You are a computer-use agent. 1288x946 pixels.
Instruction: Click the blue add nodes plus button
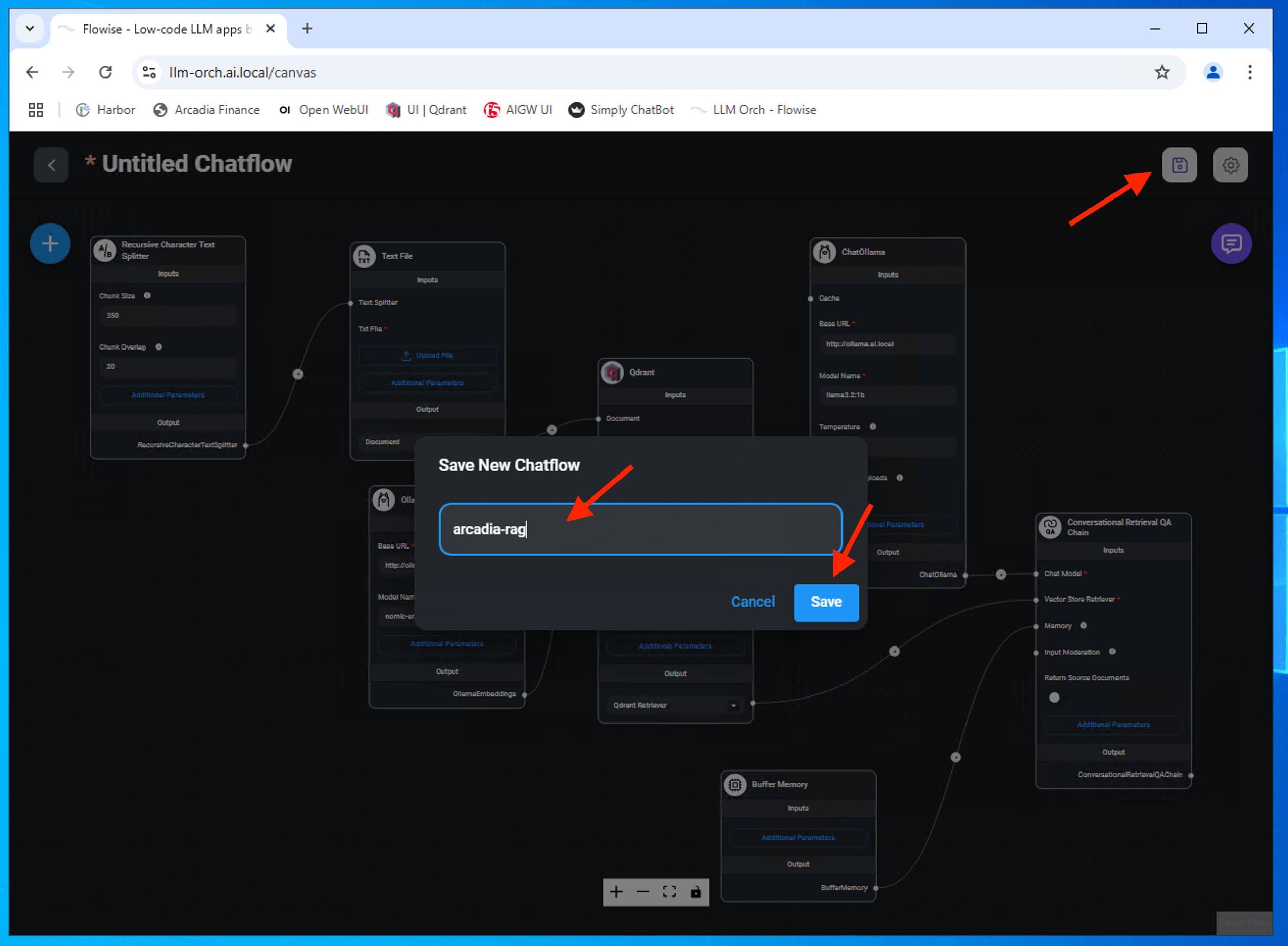(x=51, y=244)
